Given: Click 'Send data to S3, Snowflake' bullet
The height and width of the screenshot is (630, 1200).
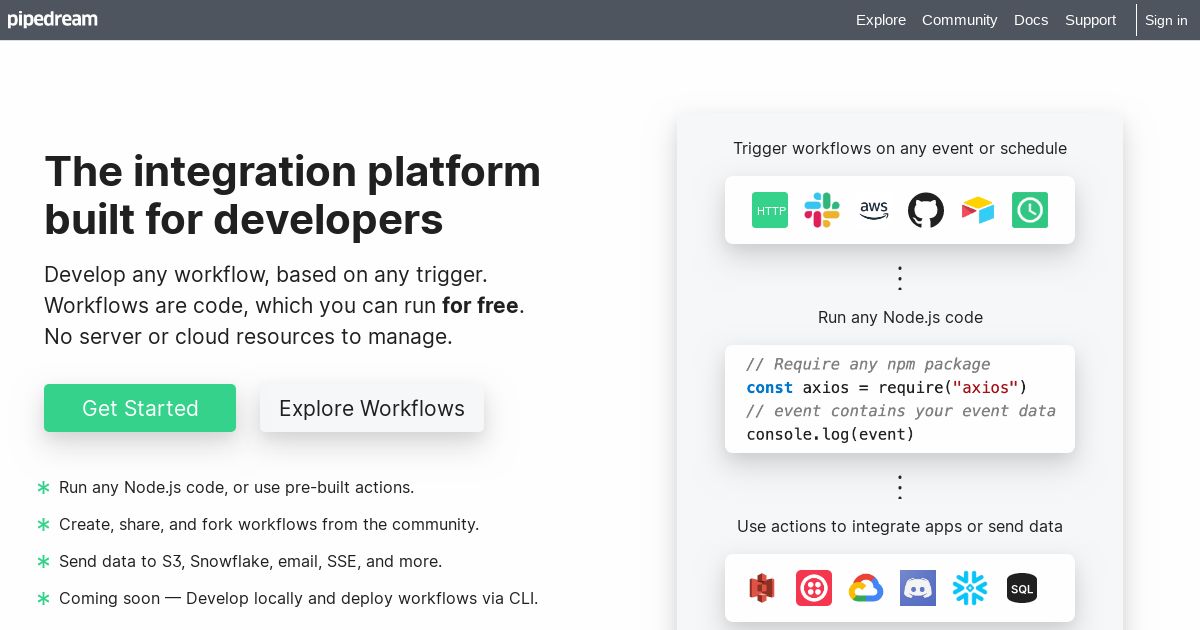Looking at the screenshot, I should coord(250,562).
